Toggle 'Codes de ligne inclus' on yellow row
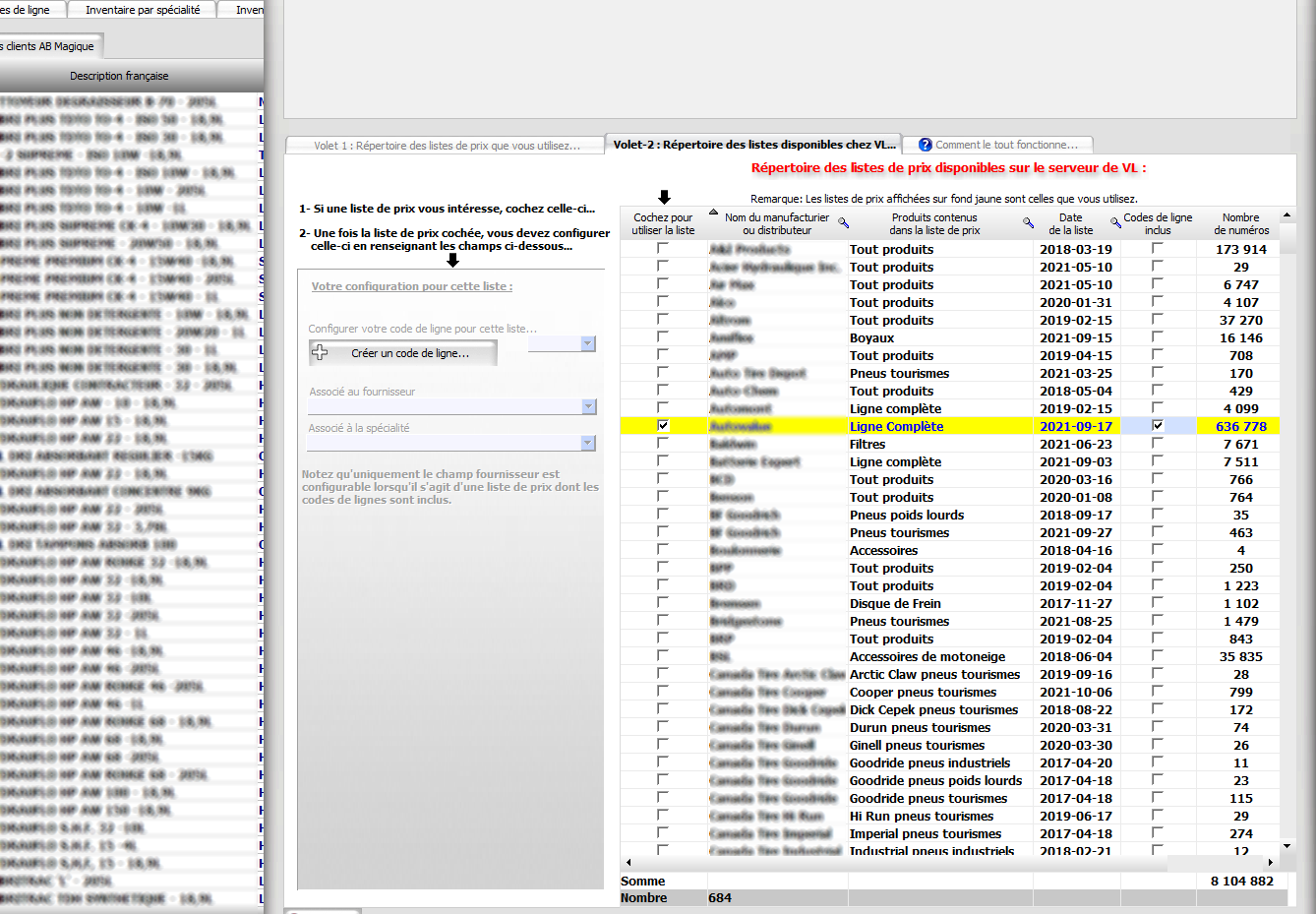 pos(1158,426)
